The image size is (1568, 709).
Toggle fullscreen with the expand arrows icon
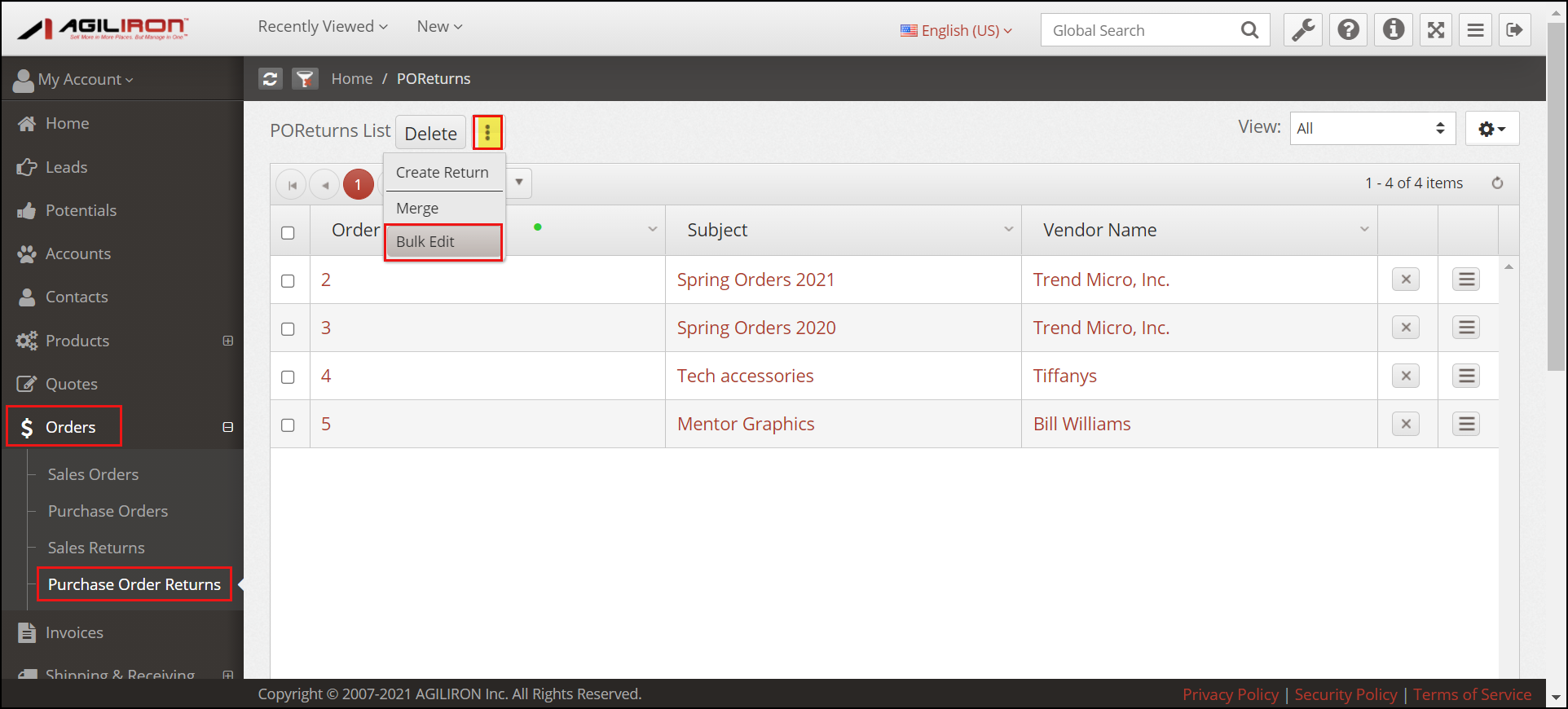pos(1436,30)
